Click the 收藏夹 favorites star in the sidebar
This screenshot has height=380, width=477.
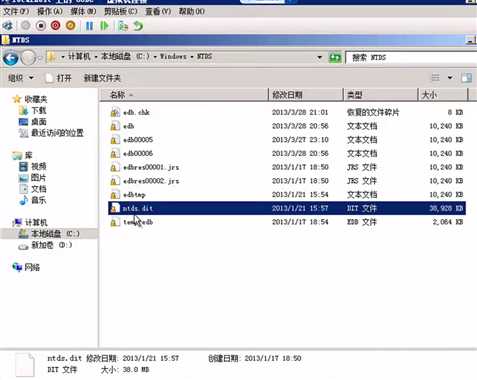pyautogui.click(x=16, y=99)
